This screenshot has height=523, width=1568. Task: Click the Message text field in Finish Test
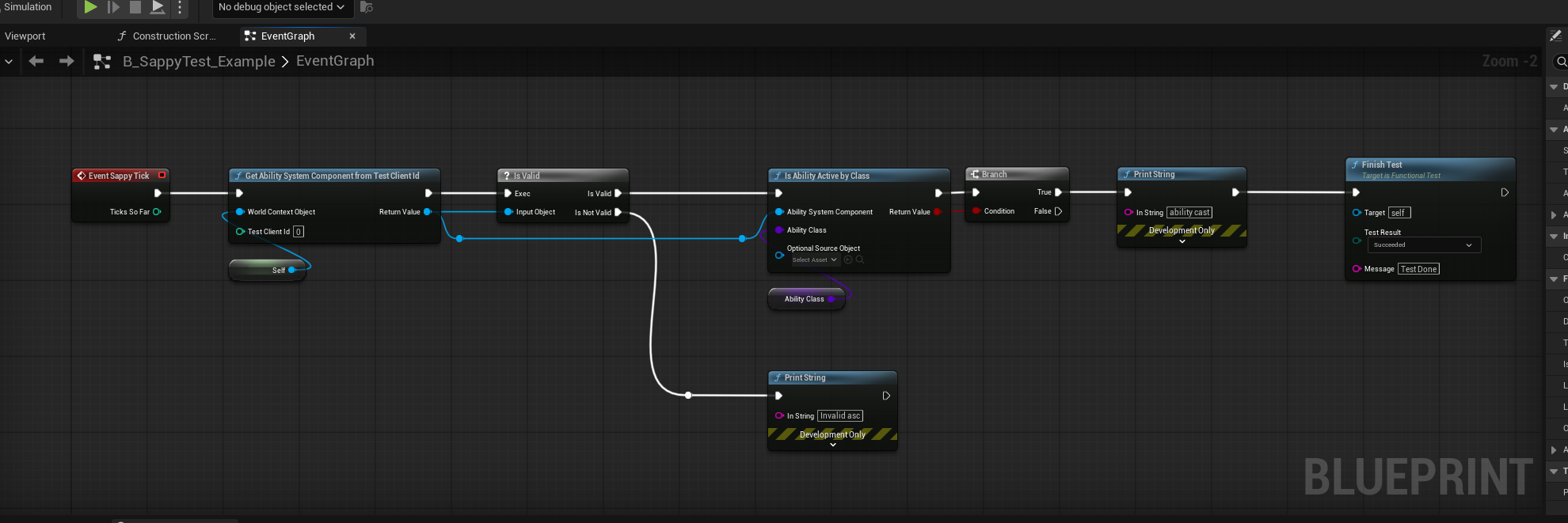coord(1418,269)
